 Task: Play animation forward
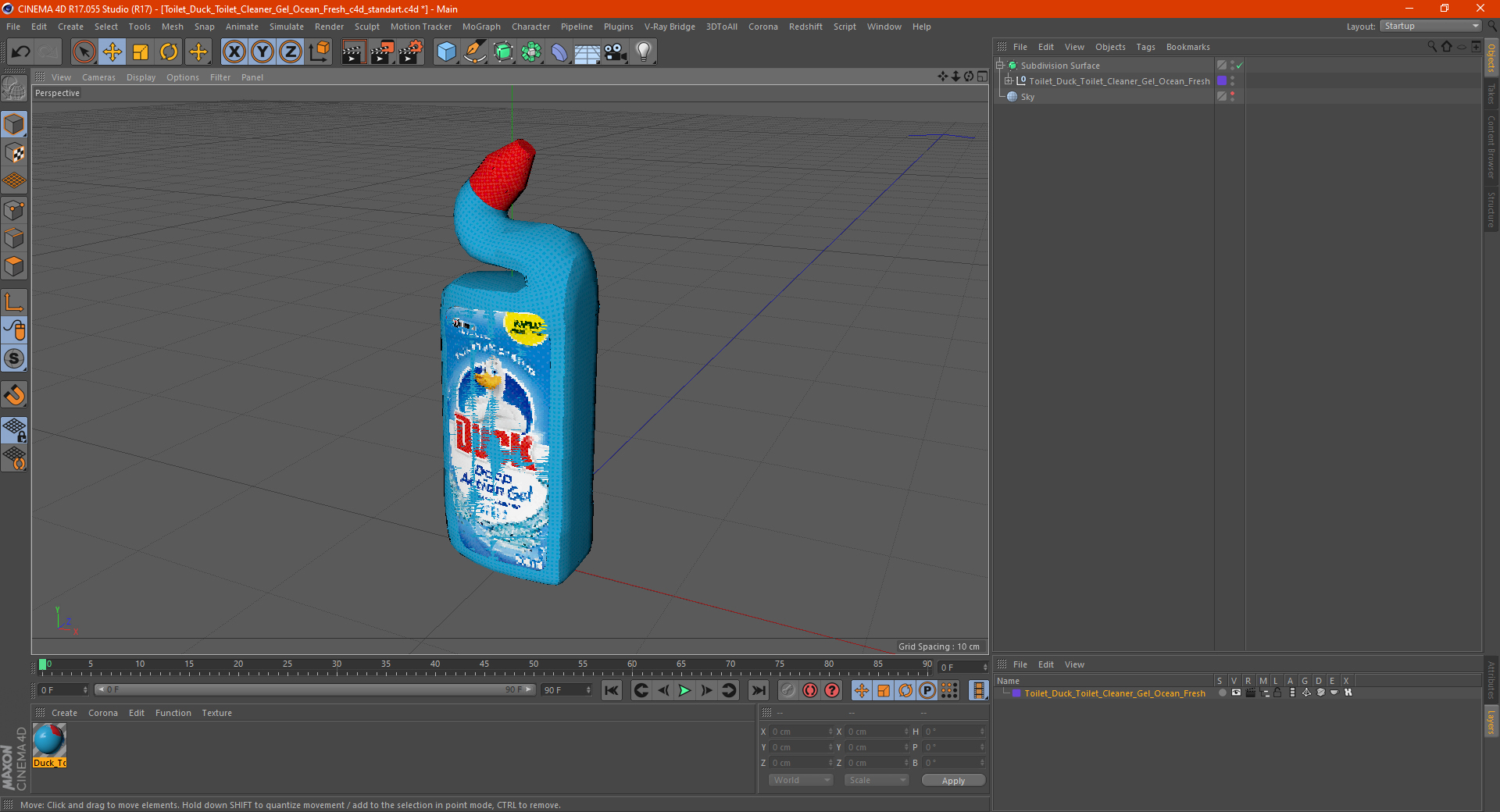684,690
